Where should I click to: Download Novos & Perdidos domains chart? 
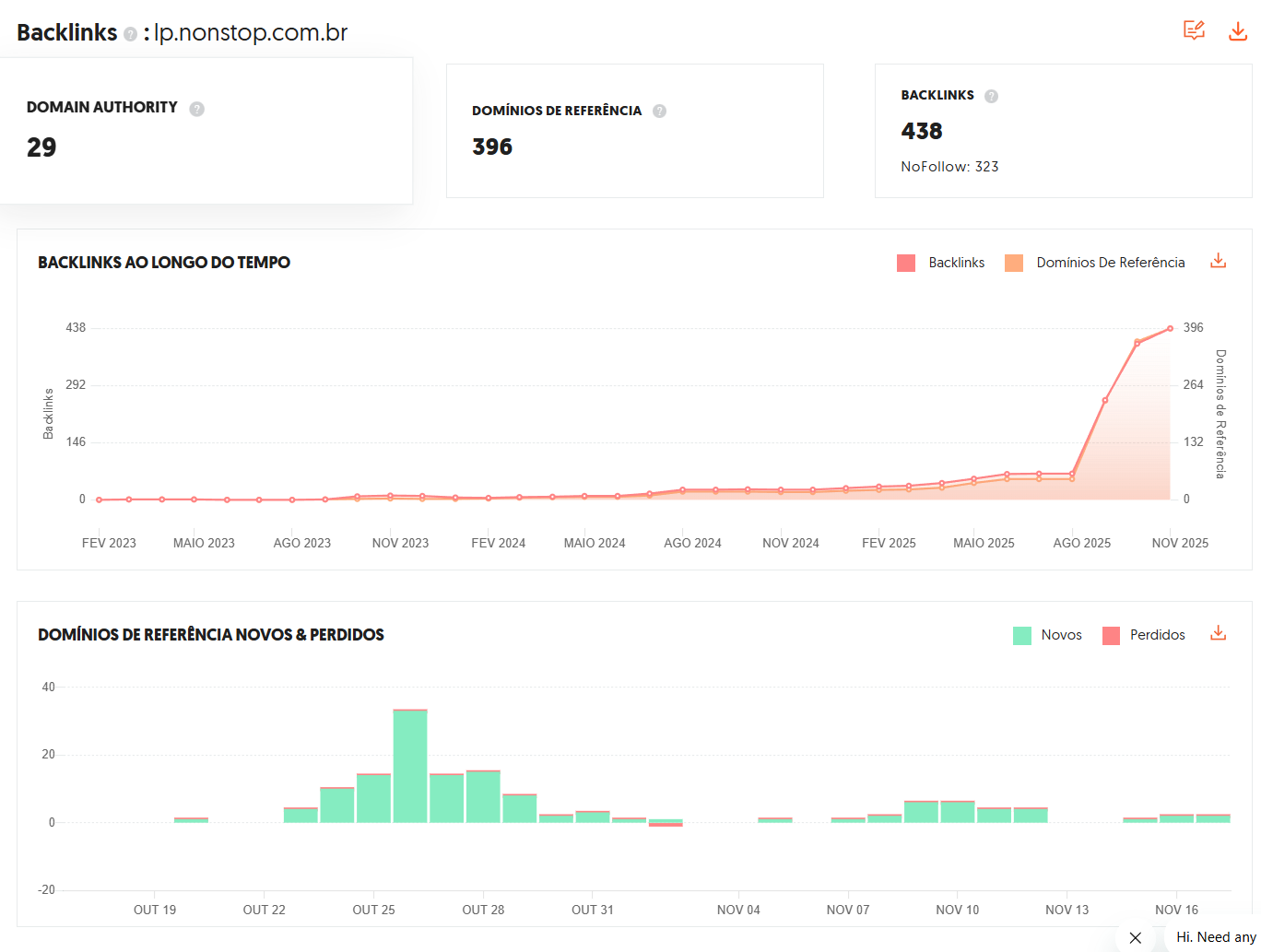tap(1218, 633)
